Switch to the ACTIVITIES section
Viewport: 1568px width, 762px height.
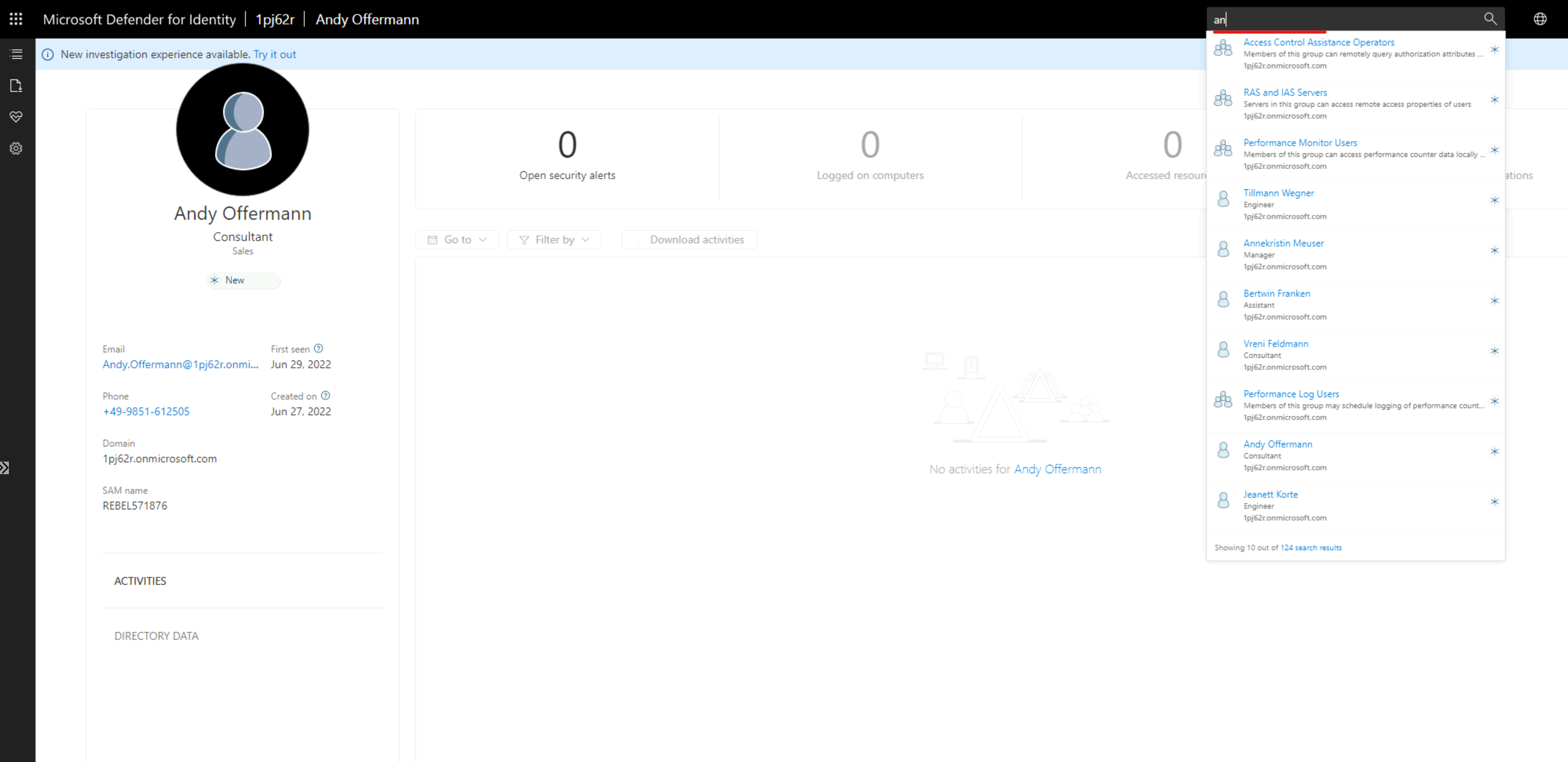click(140, 580)
